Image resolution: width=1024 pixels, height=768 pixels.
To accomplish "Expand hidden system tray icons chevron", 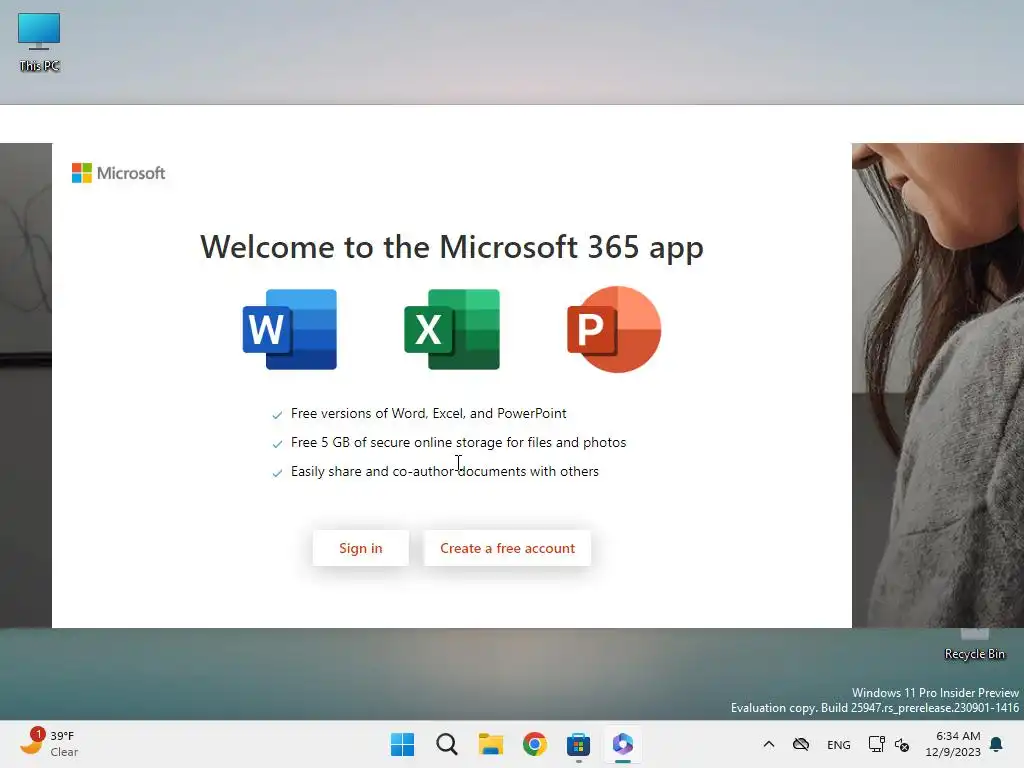I will tap(769, 744).
